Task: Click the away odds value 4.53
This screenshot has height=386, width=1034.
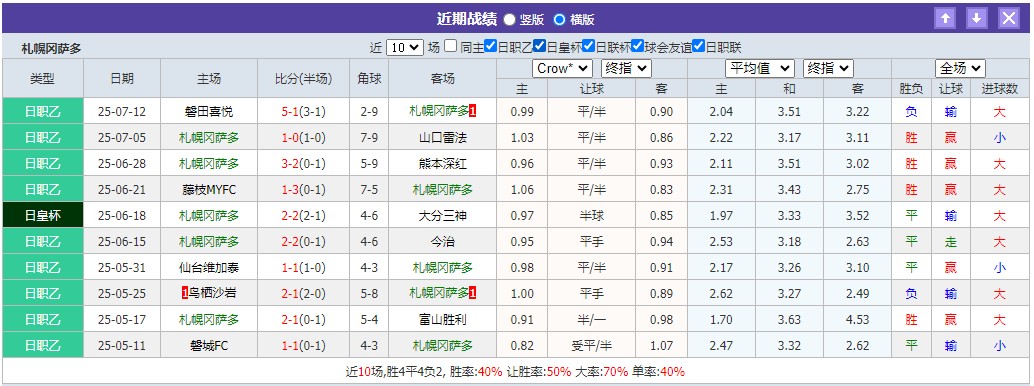Action: [x=857, y=320]
